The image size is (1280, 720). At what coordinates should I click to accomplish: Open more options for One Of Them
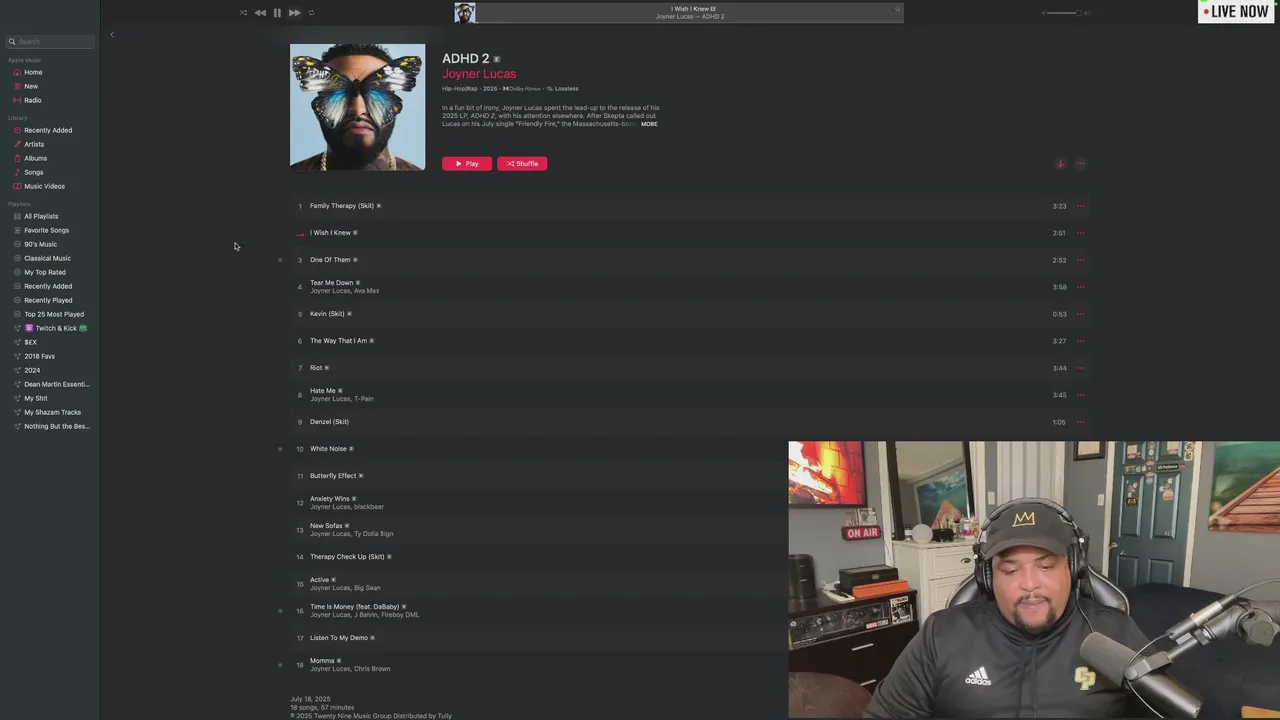[1080, 260]
